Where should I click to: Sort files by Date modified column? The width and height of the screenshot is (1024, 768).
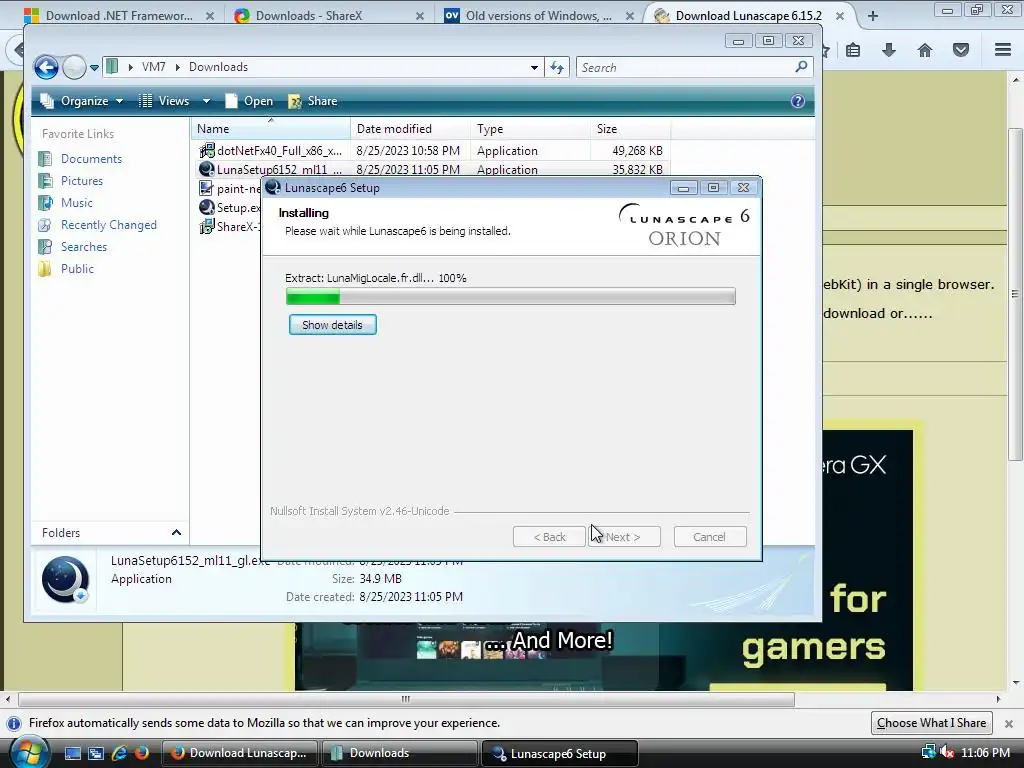(x=410, y=129)
